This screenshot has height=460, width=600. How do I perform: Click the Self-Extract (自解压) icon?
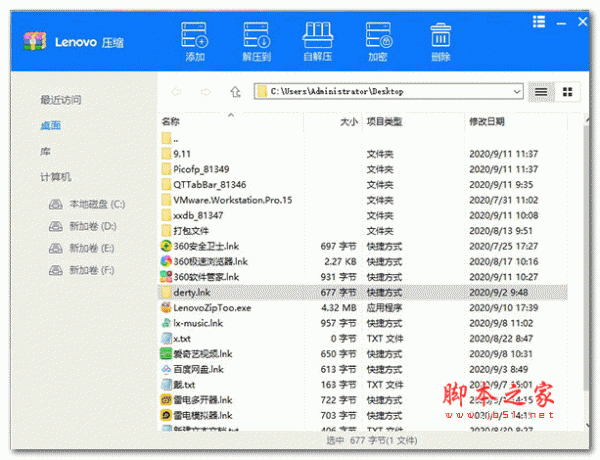click(318, 41)
